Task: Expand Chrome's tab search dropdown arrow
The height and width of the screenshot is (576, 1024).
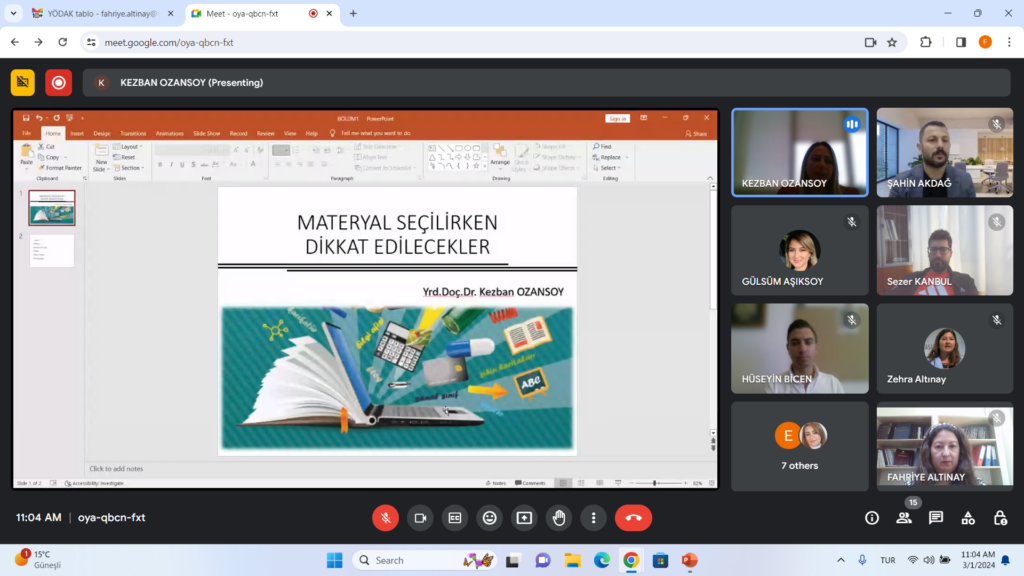Action: pos(14,13)
